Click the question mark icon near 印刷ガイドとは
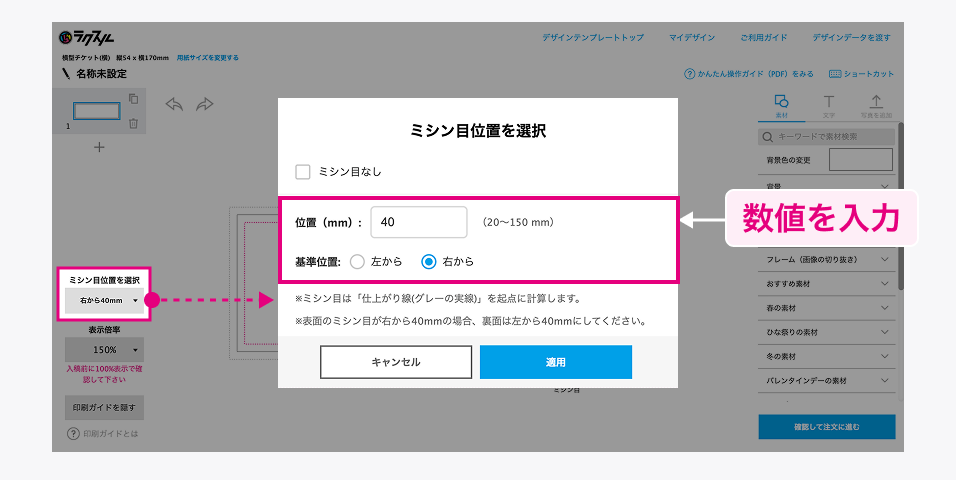 click(73, 434)
